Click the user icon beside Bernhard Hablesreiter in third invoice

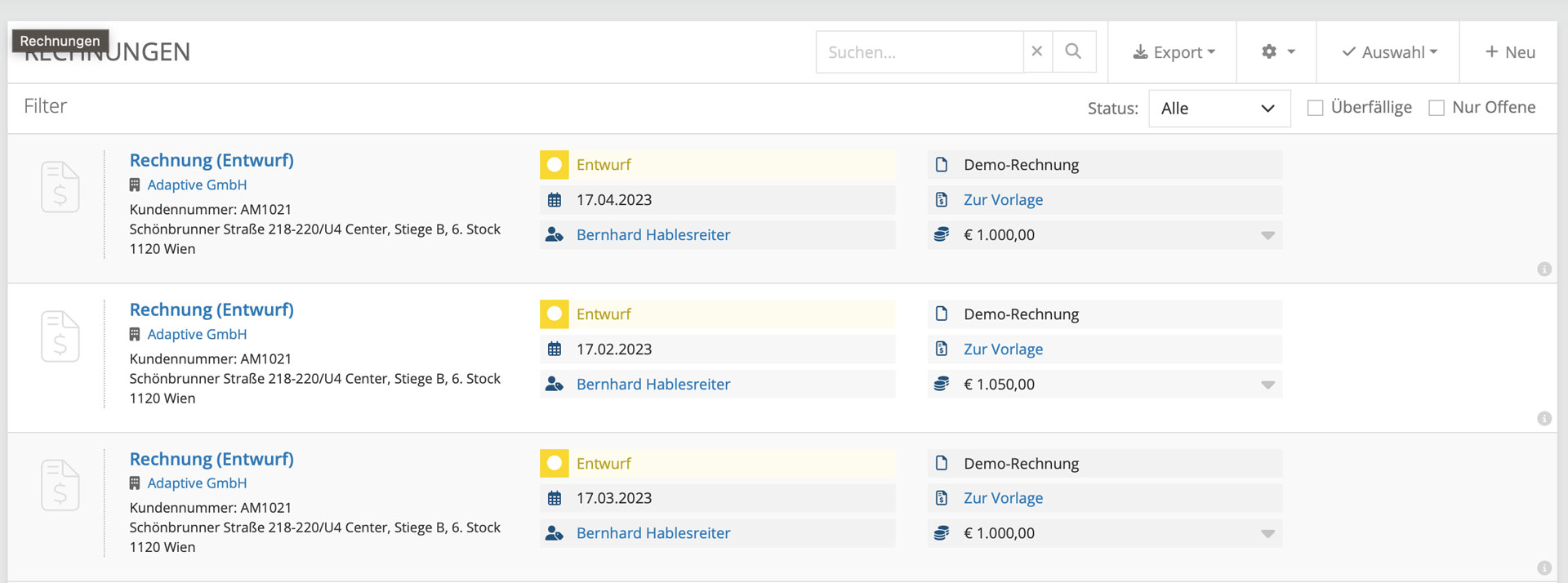[555, 533]
